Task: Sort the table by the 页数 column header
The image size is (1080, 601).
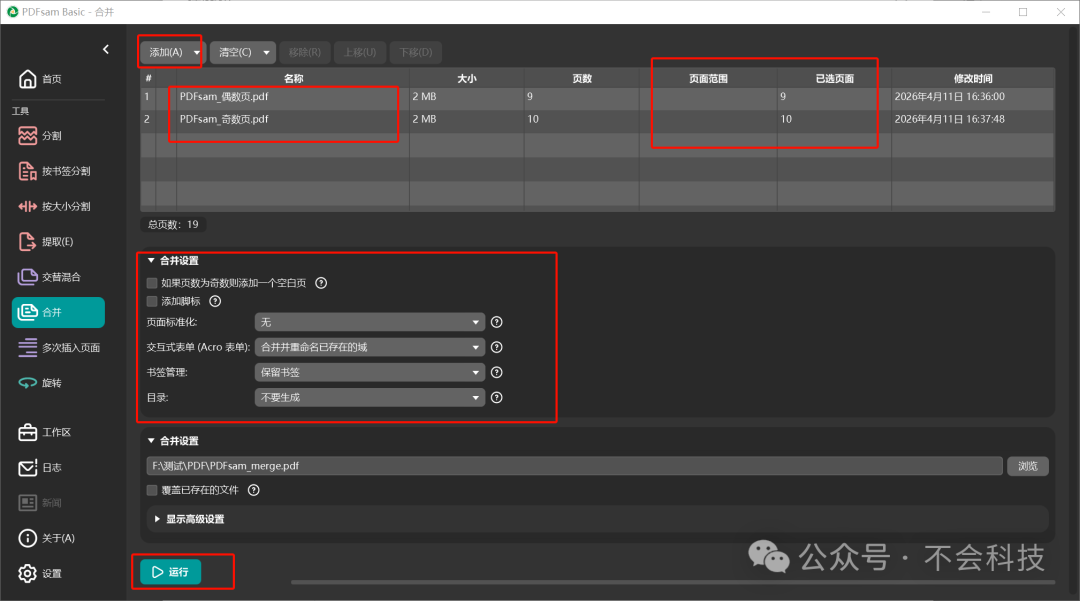Action: click(581, 78)
